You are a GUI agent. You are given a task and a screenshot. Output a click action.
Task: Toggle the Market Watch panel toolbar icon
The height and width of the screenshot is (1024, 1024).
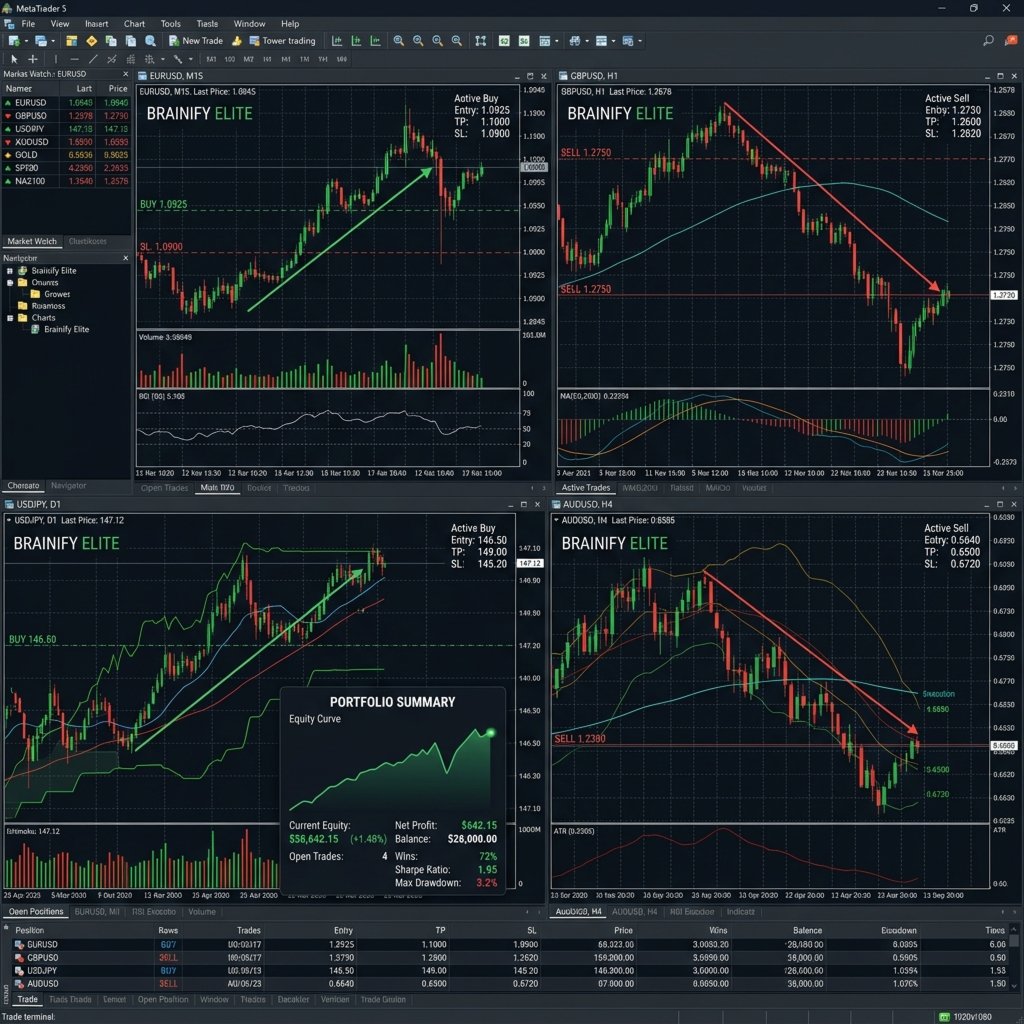(x=72, y=40)
